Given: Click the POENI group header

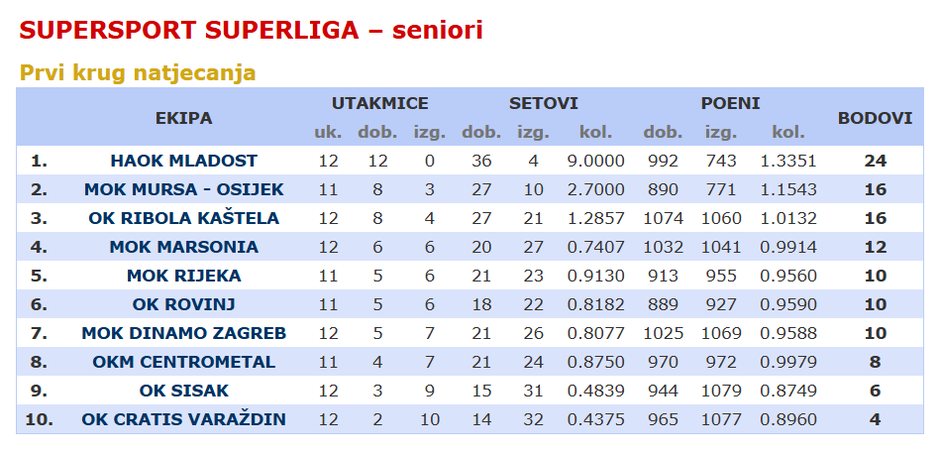Looking at the screenshot, I should 730,104.
